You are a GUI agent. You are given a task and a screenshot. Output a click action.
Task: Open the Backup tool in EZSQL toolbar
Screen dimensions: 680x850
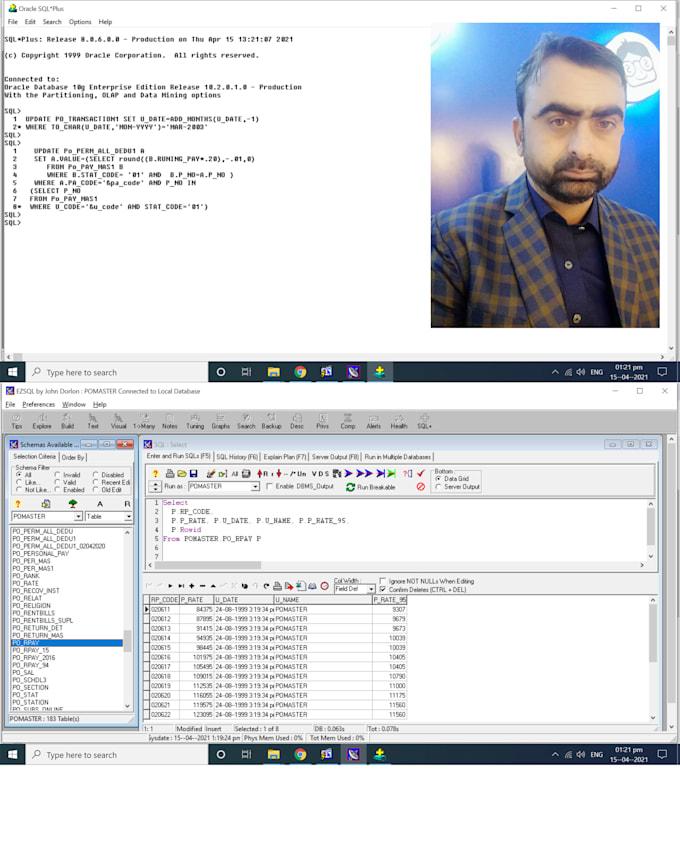tap(271, 421)
